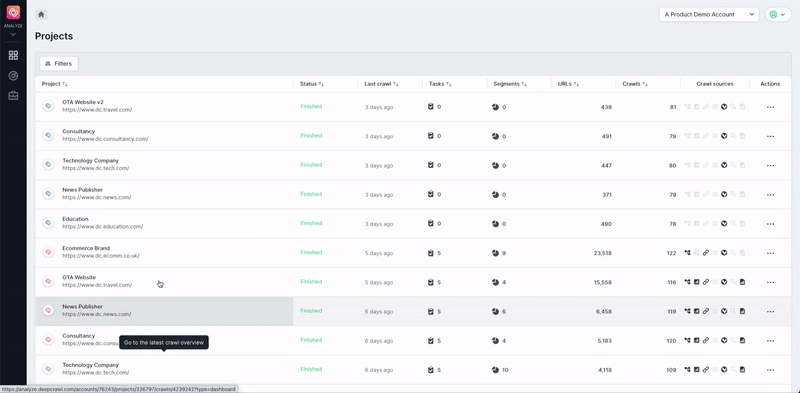Viewport: 800px width, 393px height.
Task: Click the 23,518 URLs value
Action: [x=603, y=253]
